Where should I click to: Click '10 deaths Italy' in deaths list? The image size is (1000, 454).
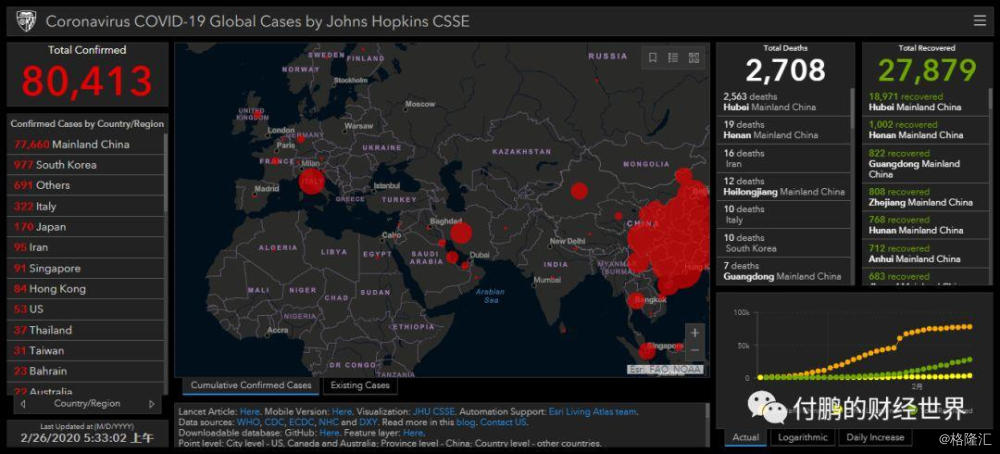click(784, 214)
